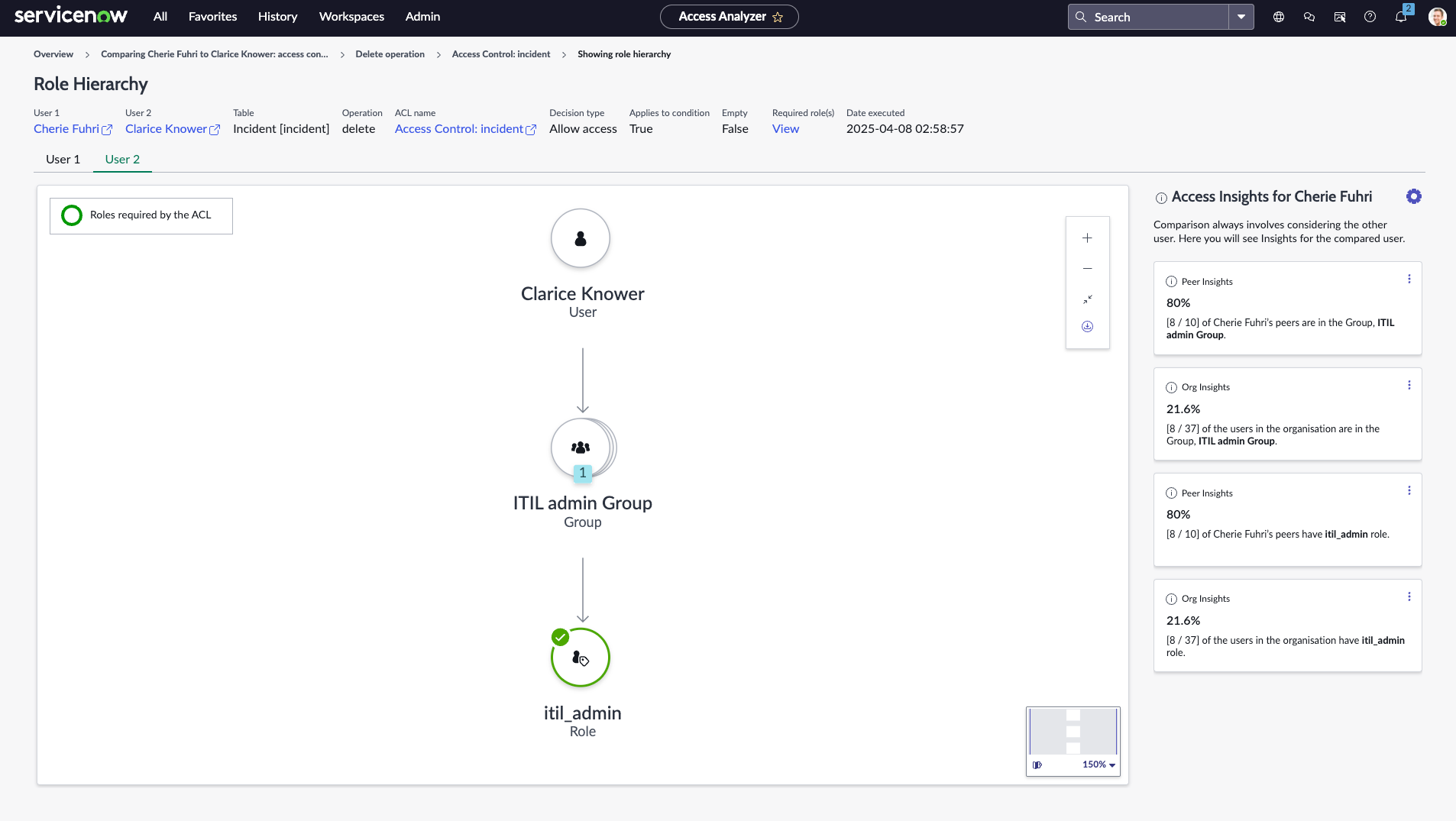The image size is (1456, 821).
Task: Open the Workspaces menu
Action: click(351, 17)
